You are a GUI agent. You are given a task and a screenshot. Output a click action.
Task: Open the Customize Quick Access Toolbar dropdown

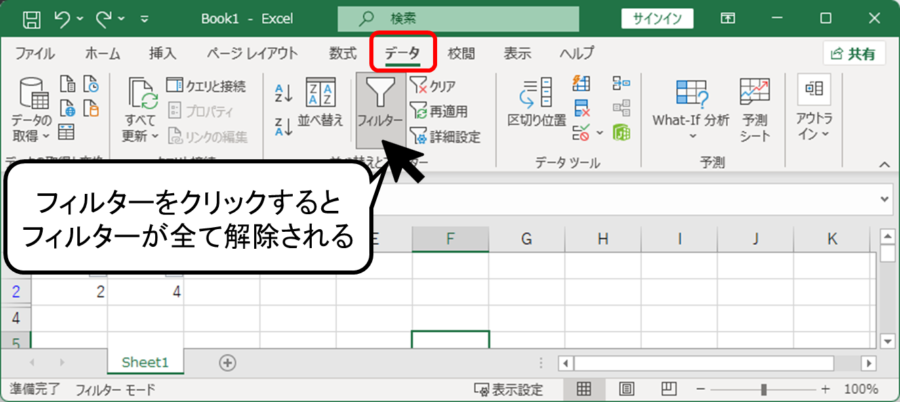coord(145,20)
